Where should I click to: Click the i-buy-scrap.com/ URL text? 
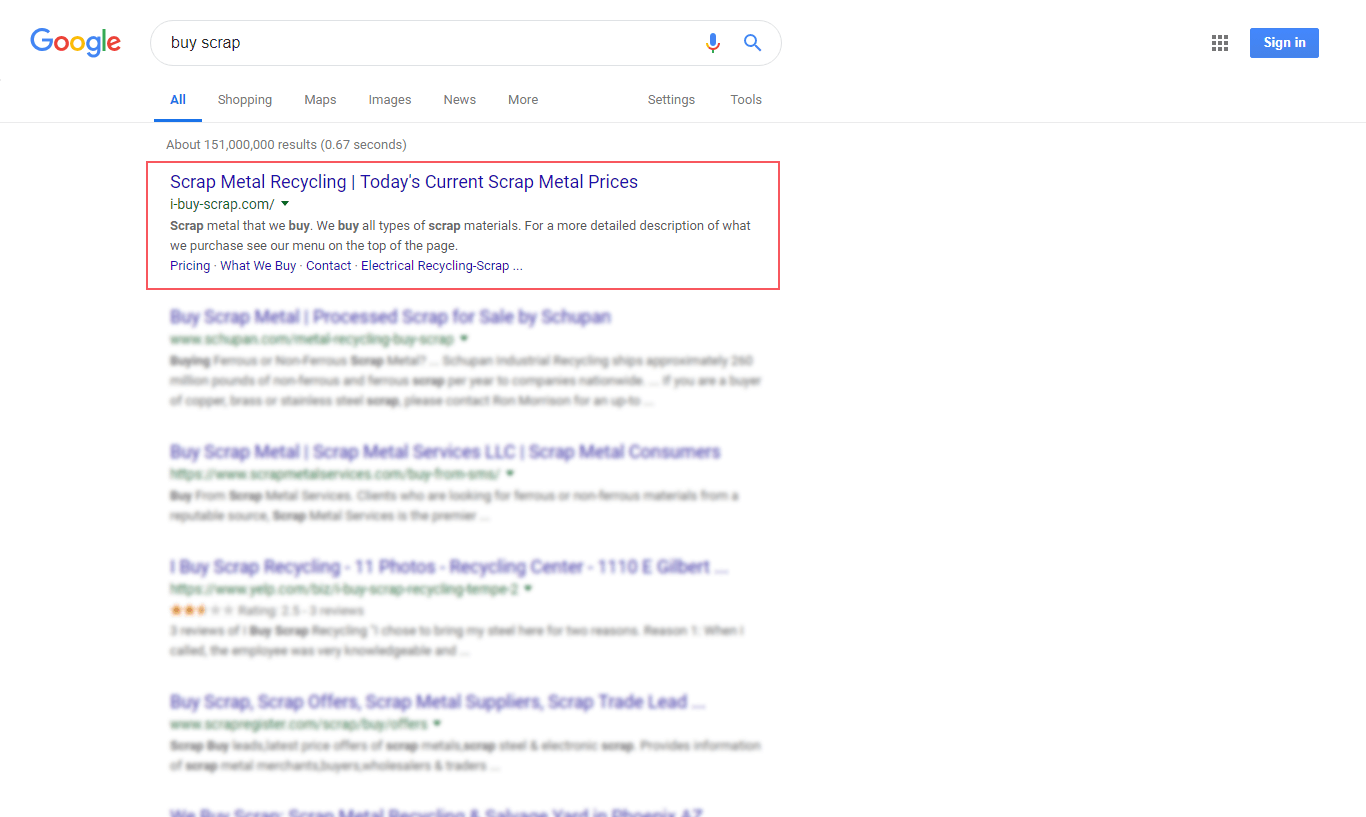[222, 204]
